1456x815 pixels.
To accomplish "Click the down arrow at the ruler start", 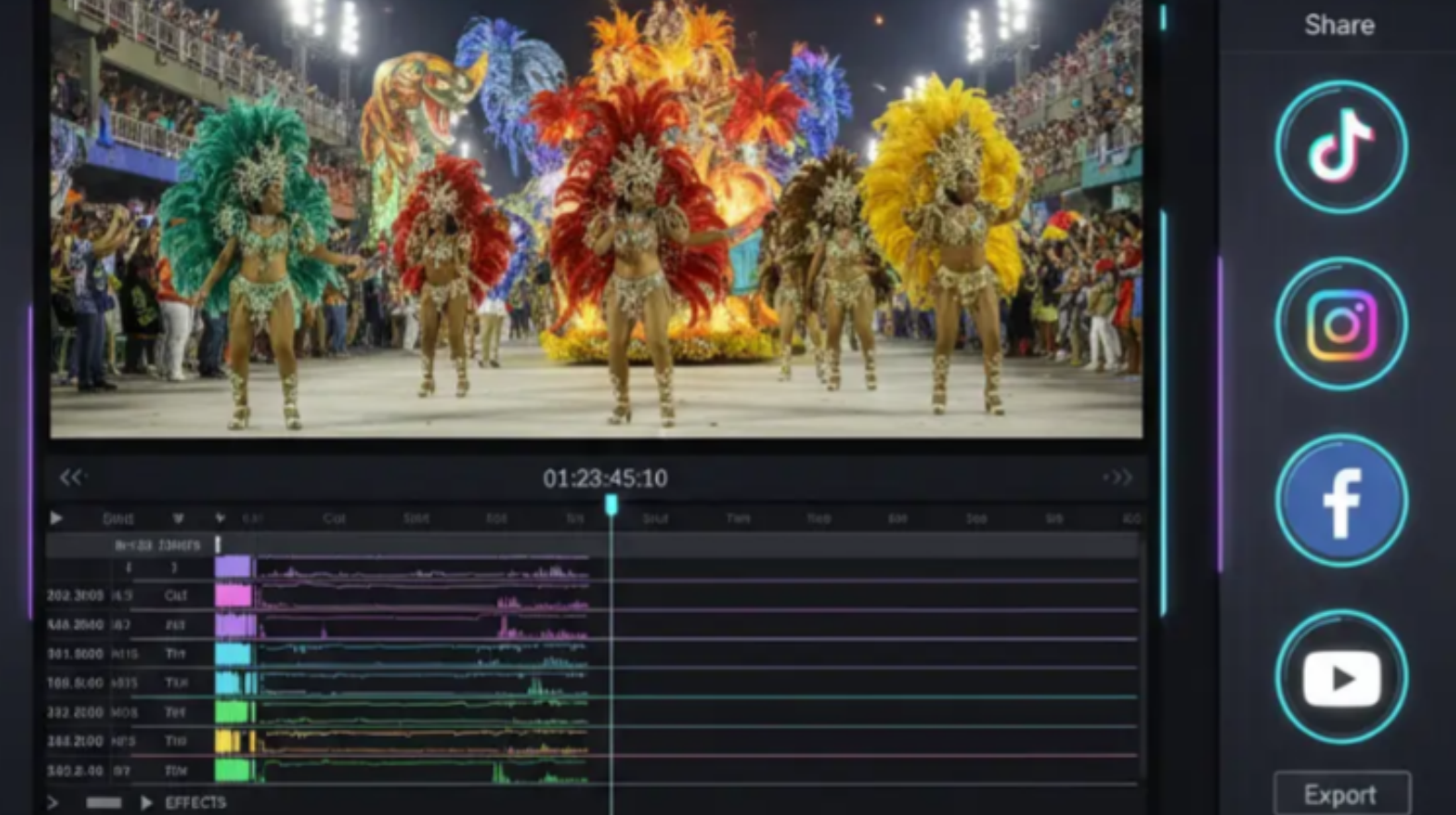I will pos(219,518).
